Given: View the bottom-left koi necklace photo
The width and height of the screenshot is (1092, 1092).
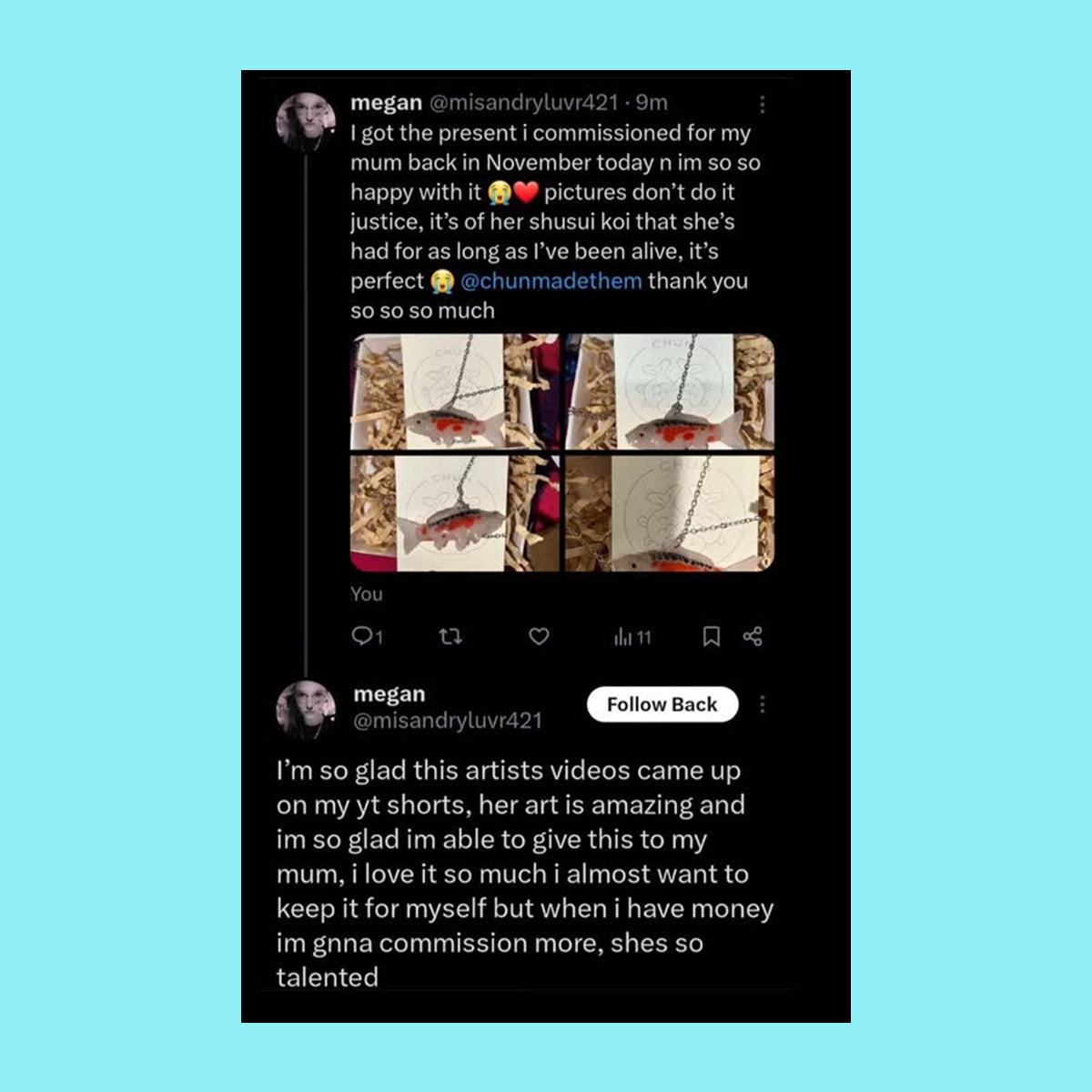Looking at the screenshot, I should [455, 513].
